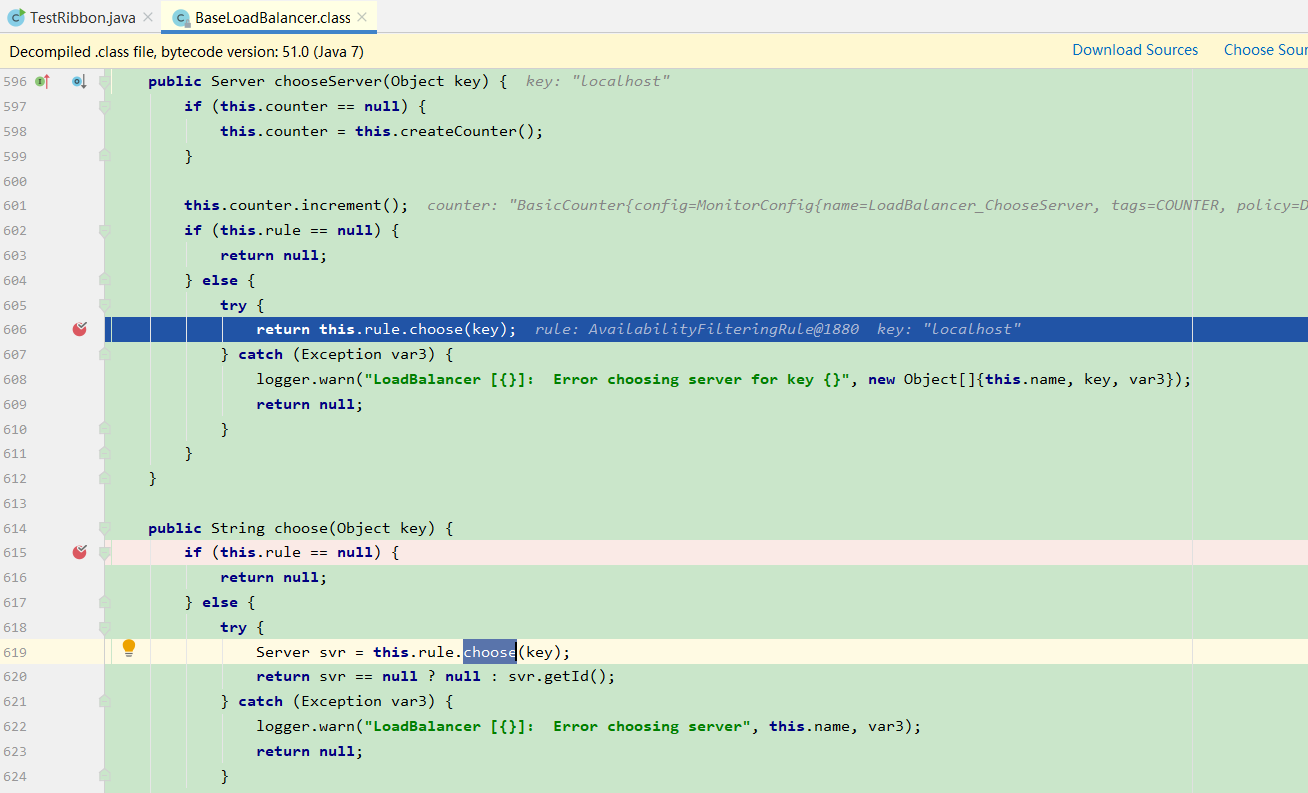Viewport: 1308px width, 793px height.
Task: Collapse the try block fold on line 618
Action: pos(104,627)
